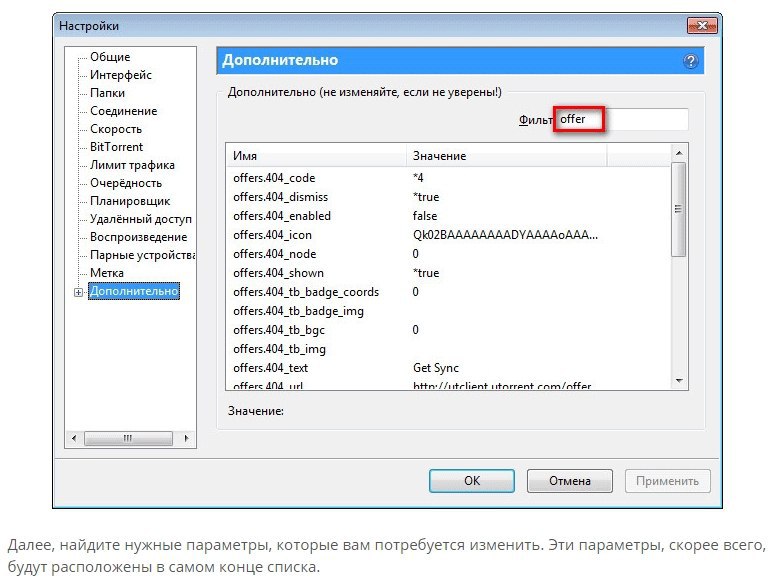This screenshot has height=583, width=771.
Task: Select the offers.404_text parameter
Action: pos(448,368)
